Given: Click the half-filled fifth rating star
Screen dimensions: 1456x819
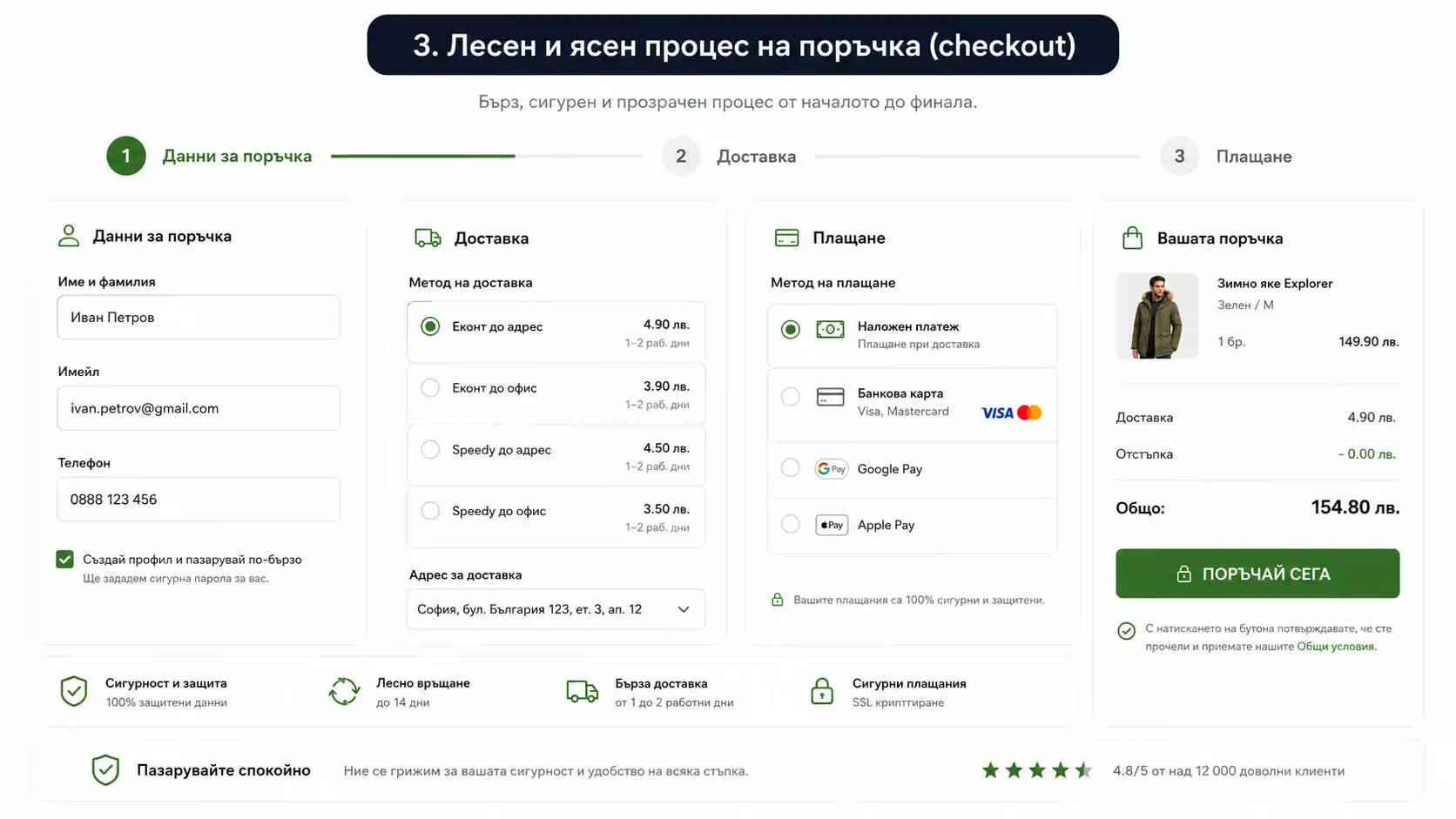Looking at the screenshot, I should [1083, 770].
